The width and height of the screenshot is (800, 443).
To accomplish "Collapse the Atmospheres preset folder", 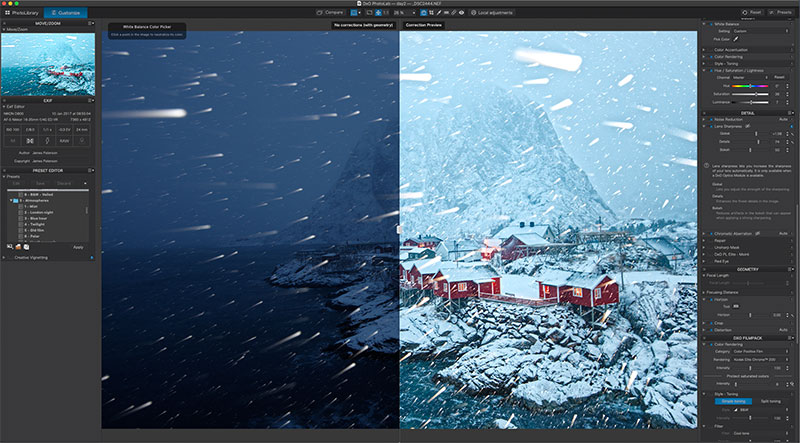I will (x=11, y=201).
